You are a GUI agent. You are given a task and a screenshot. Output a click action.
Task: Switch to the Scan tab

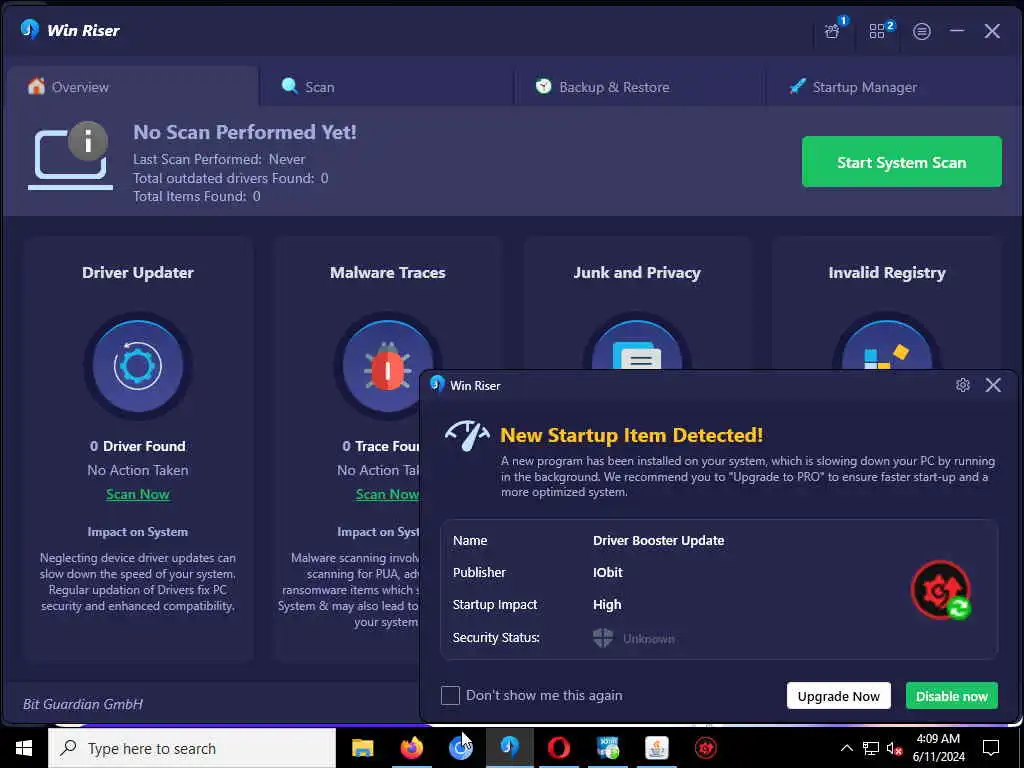[x=387, y=87]
